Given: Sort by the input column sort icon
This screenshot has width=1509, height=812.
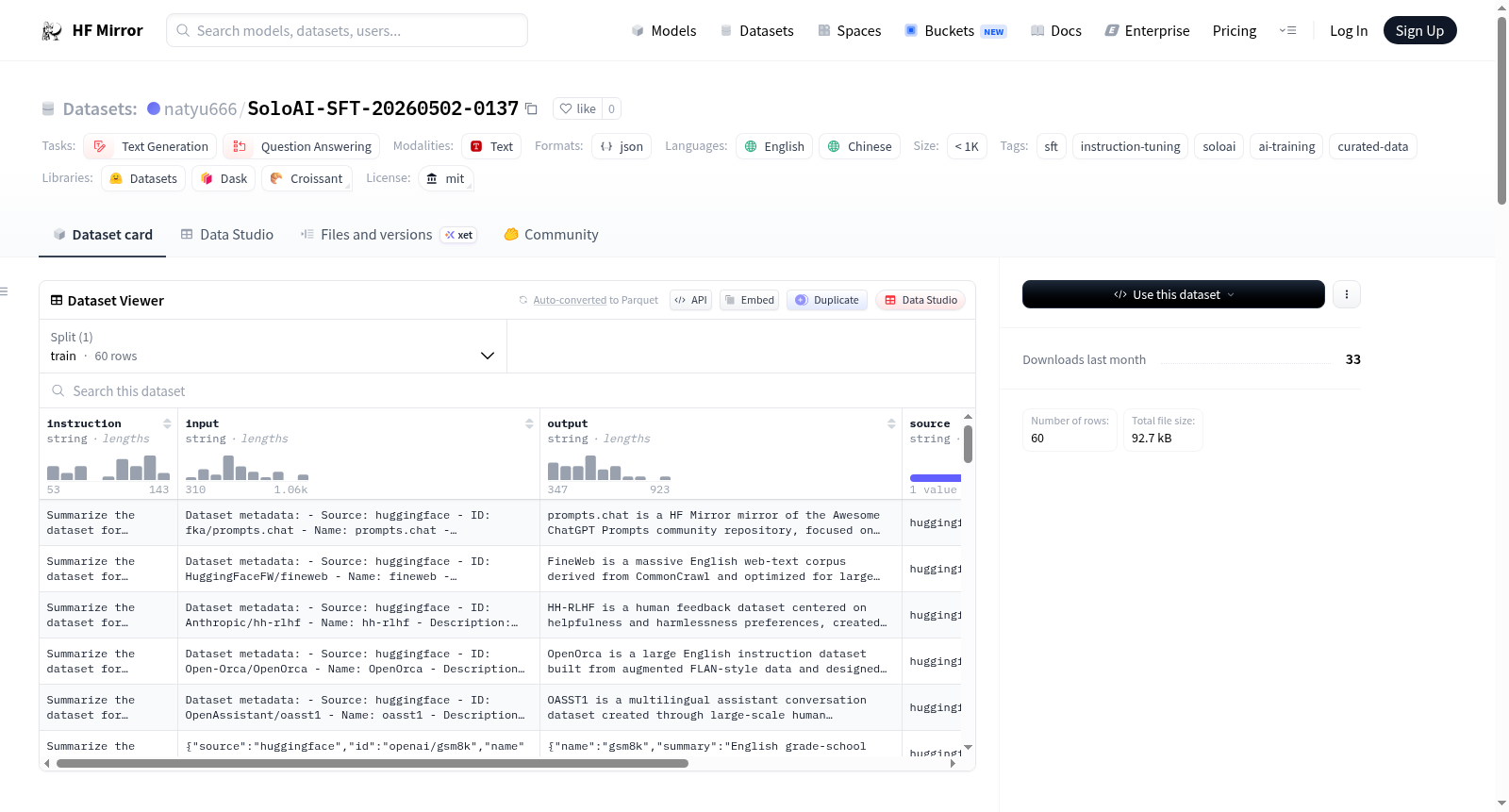Looking at the screenshot, I should [x=529, y=423].
